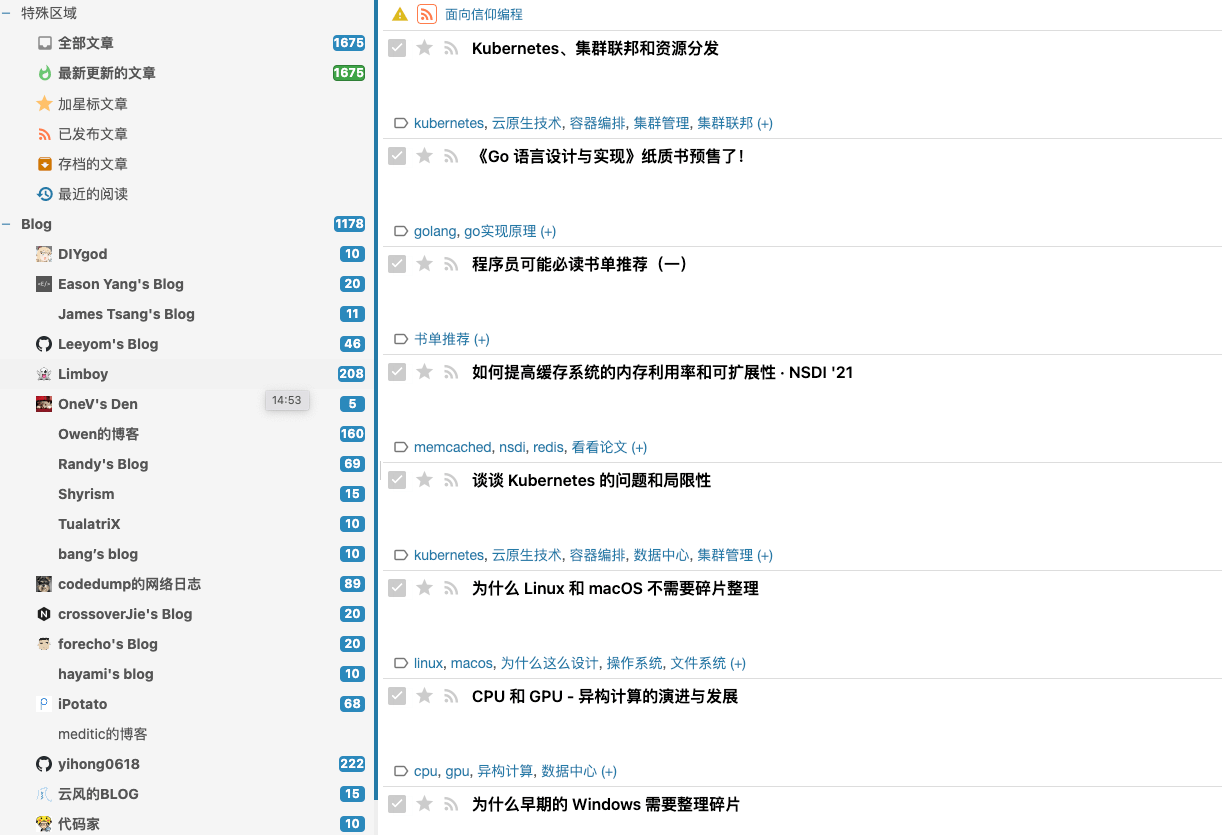
Task: Click publish RSS icon for 《Go 语言设计与实现》 article
Action: click(x=451, y=156)
